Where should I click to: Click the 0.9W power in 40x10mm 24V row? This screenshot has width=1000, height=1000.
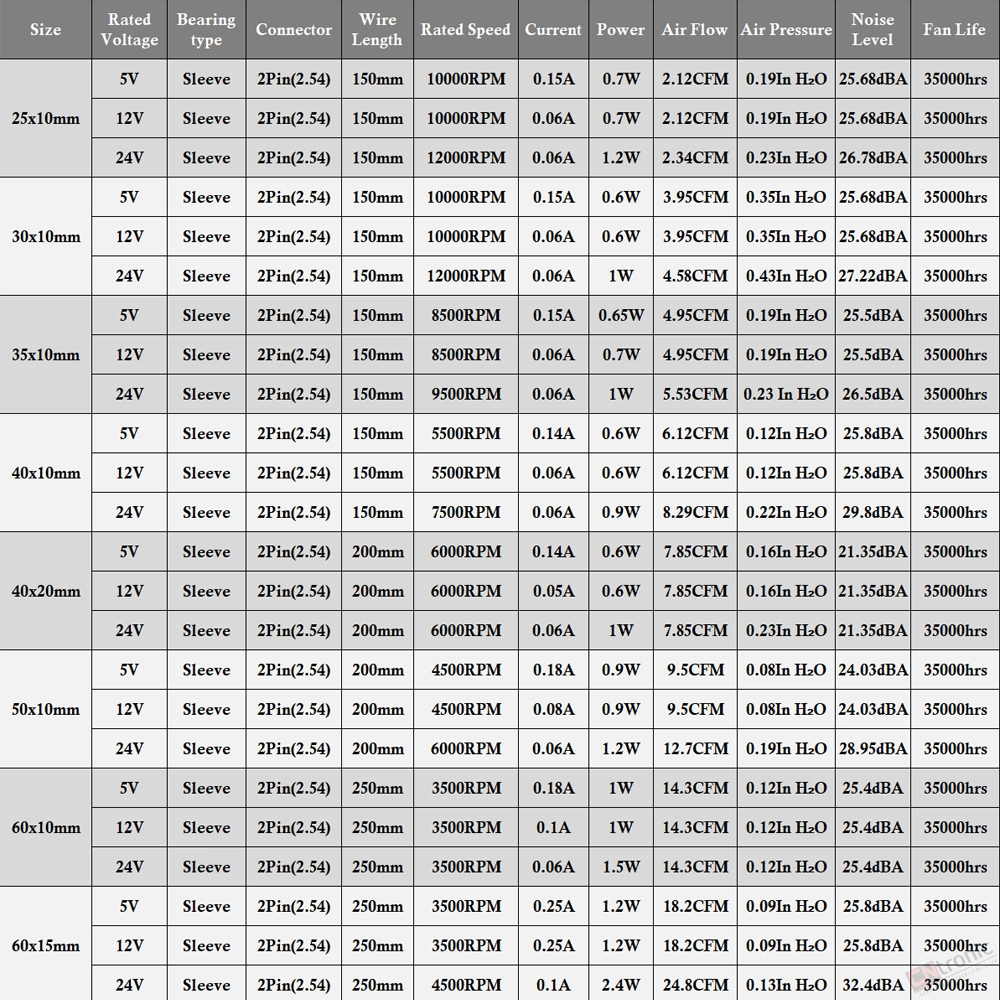point(621,512)
